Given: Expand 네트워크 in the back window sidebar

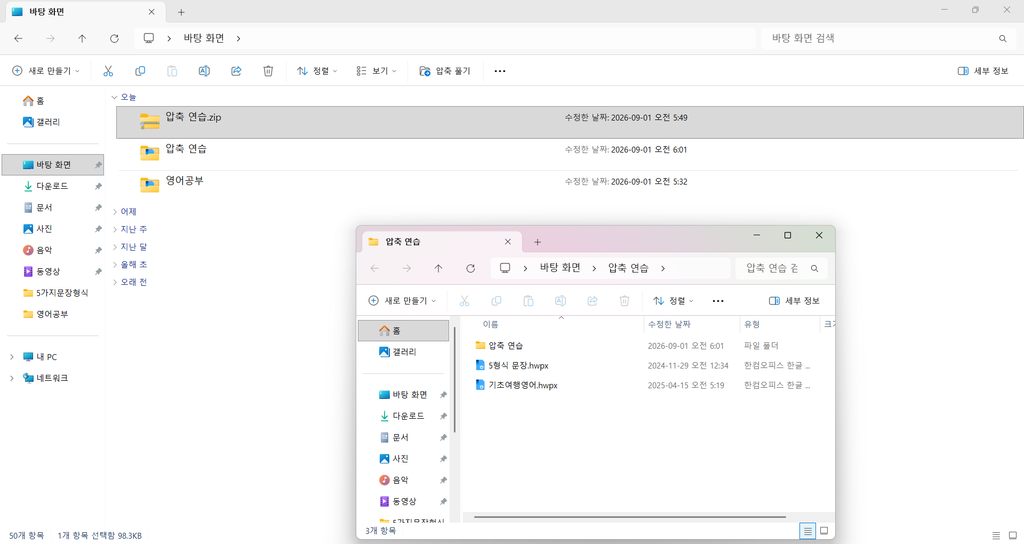Looking at the screenshot, I should coord(12,378).
